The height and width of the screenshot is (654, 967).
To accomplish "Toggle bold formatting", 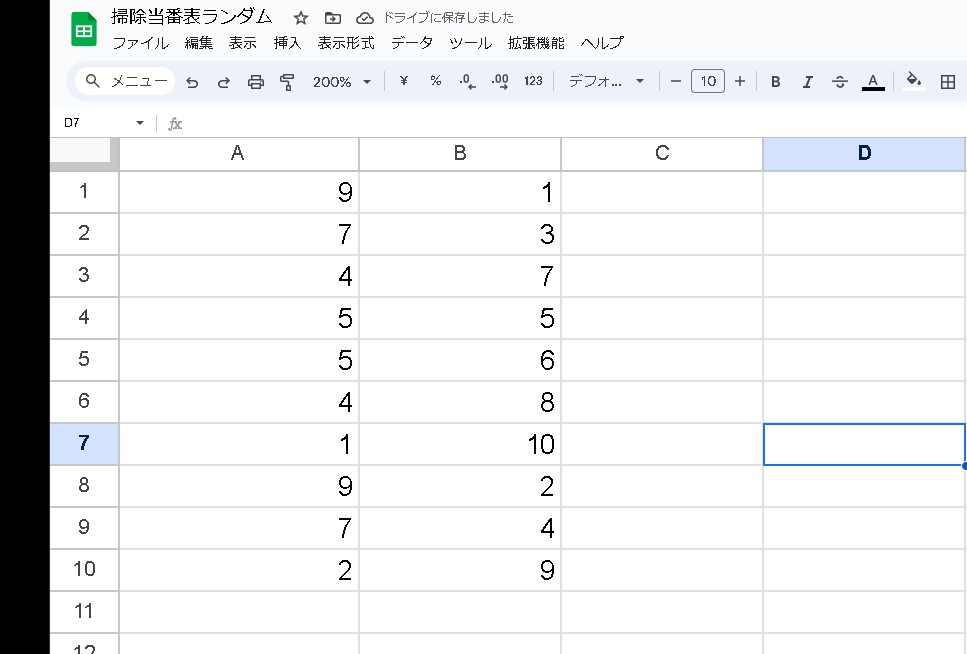I will 775,82.
